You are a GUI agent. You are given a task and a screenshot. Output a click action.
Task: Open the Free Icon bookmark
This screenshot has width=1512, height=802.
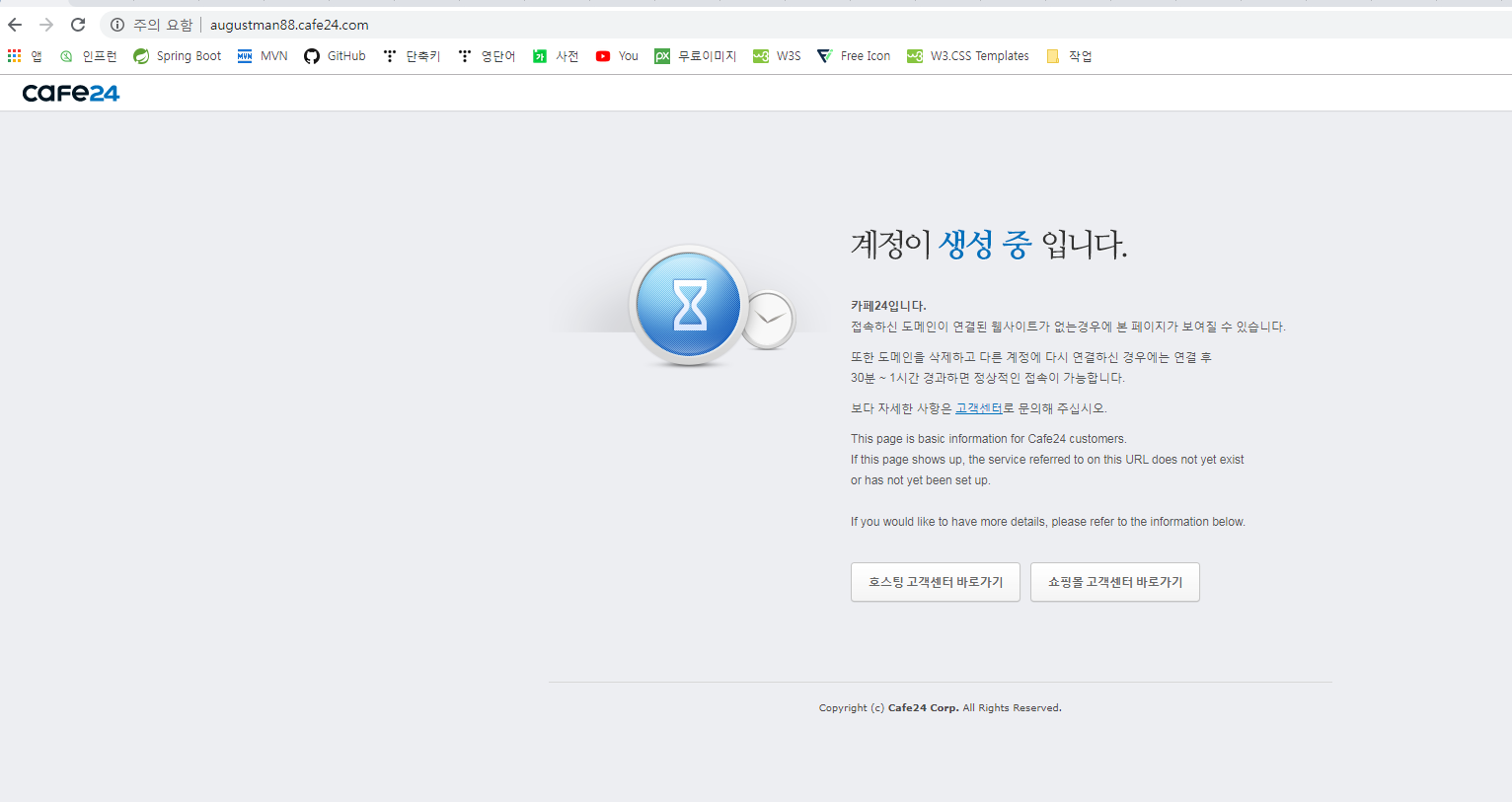(854, 56)
